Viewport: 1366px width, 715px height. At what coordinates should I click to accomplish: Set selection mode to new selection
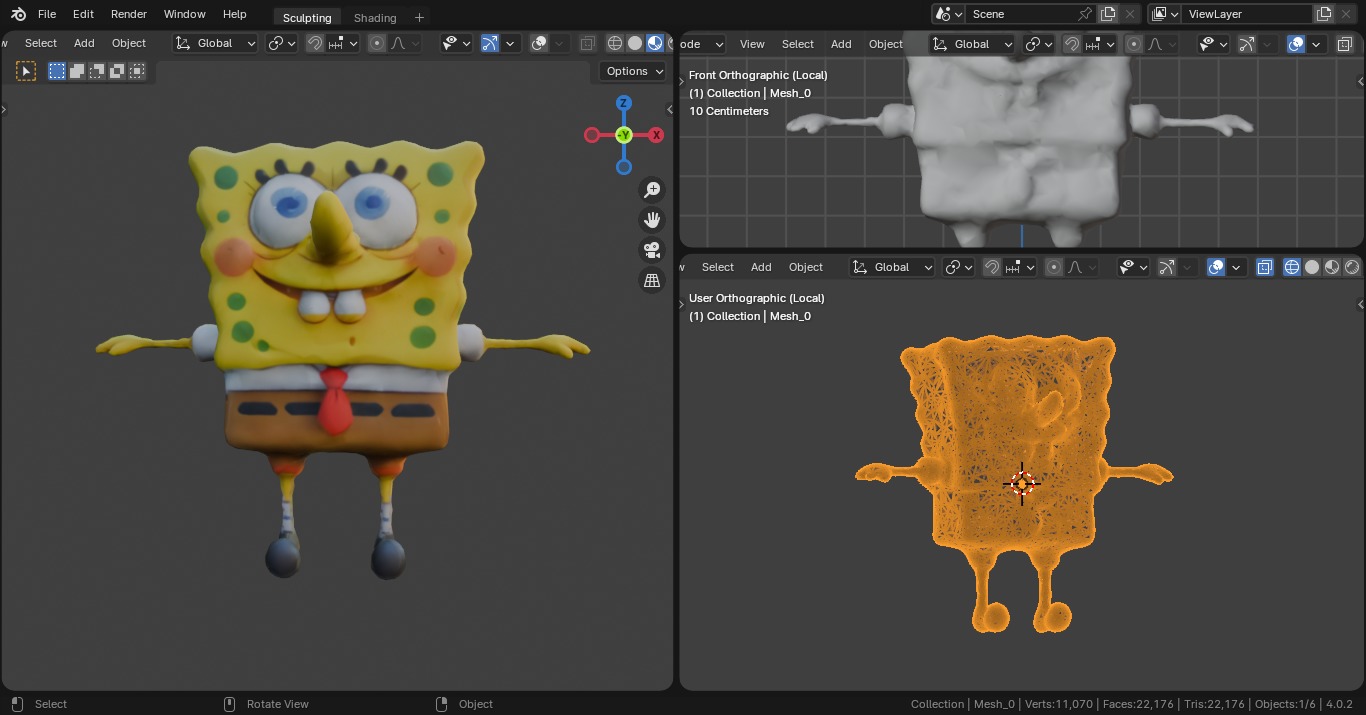tap(57, 71)
